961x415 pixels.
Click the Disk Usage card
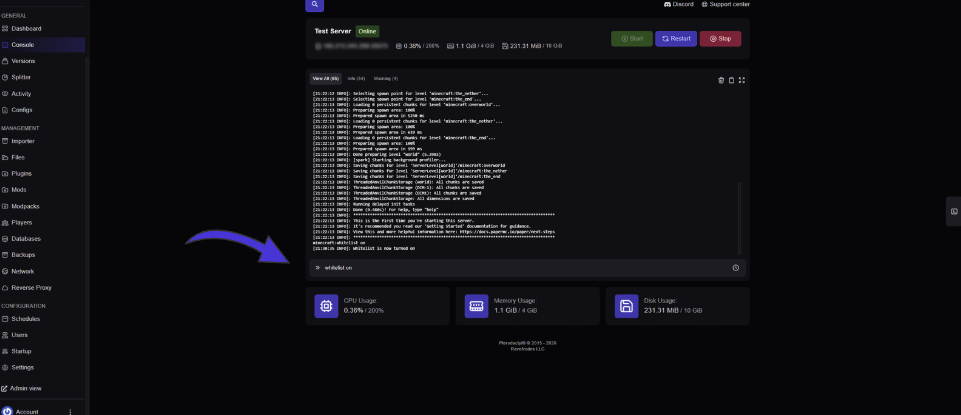click(678, 306)
